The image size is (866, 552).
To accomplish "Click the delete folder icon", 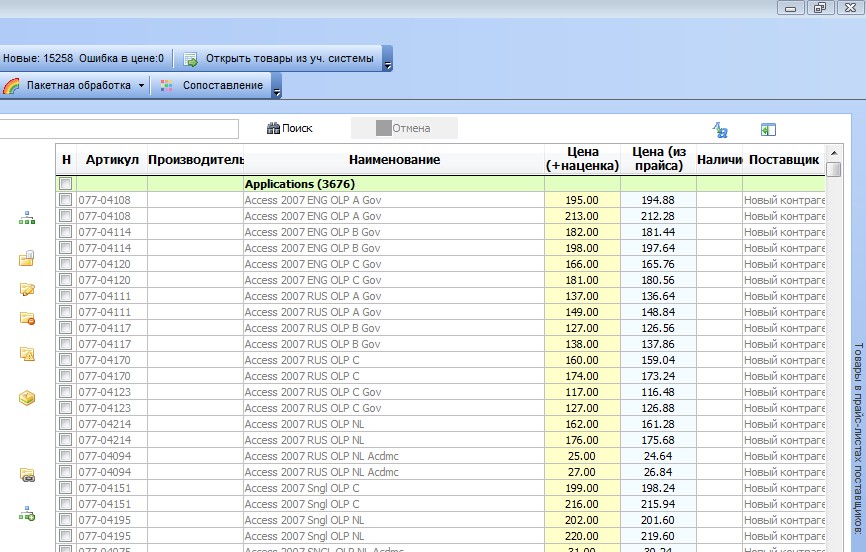I will tap(27, 318).
